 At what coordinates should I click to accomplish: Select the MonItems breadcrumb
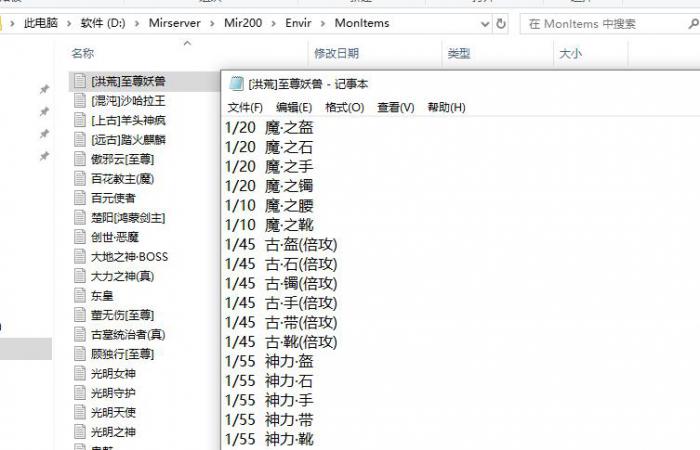point(362,23)
